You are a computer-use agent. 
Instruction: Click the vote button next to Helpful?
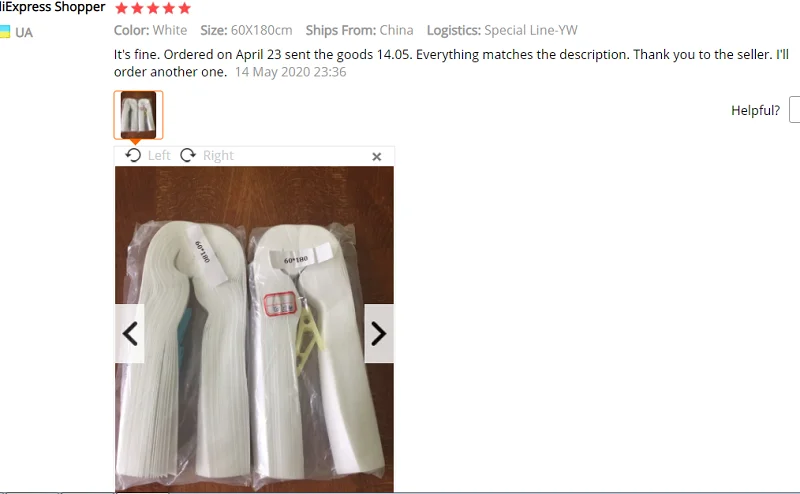[794, 109]
